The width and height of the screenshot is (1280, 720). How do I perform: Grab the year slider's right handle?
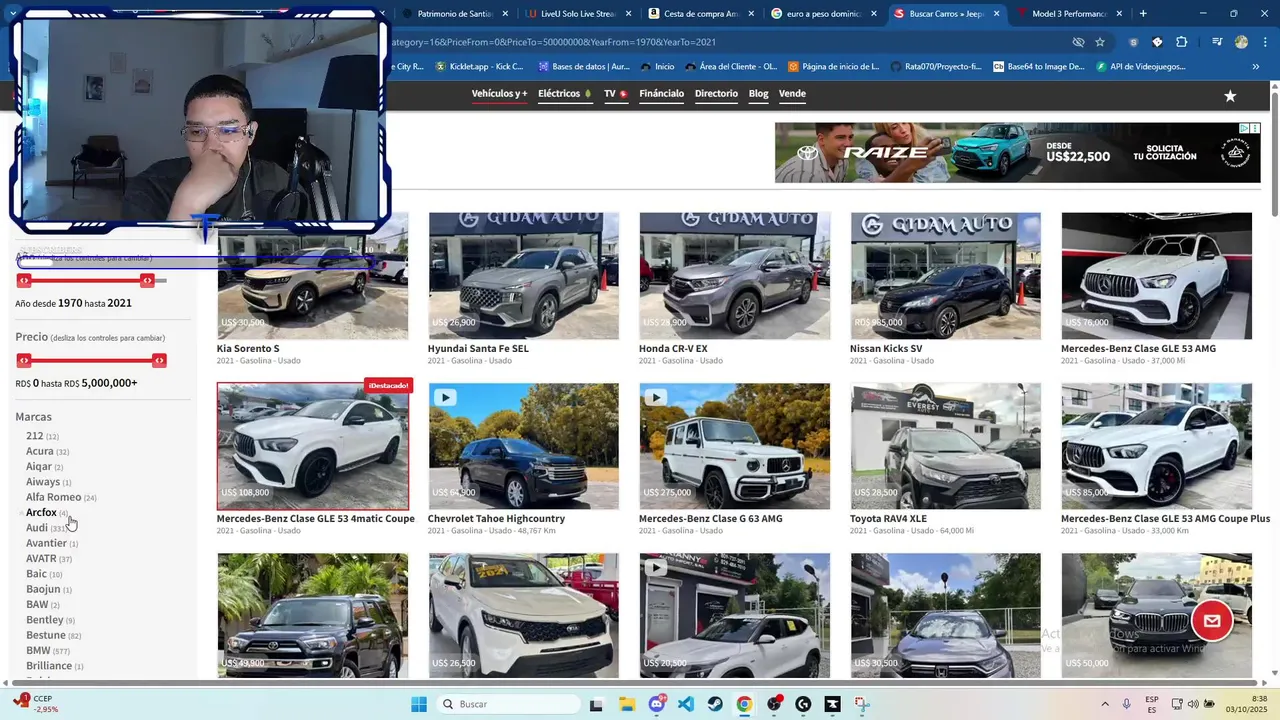tap(147, 281)
